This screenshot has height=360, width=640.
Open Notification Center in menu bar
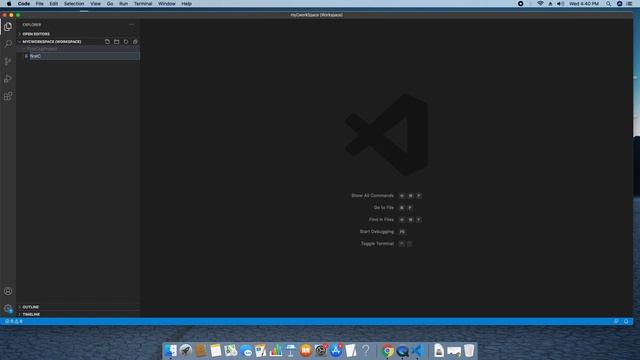629,4
